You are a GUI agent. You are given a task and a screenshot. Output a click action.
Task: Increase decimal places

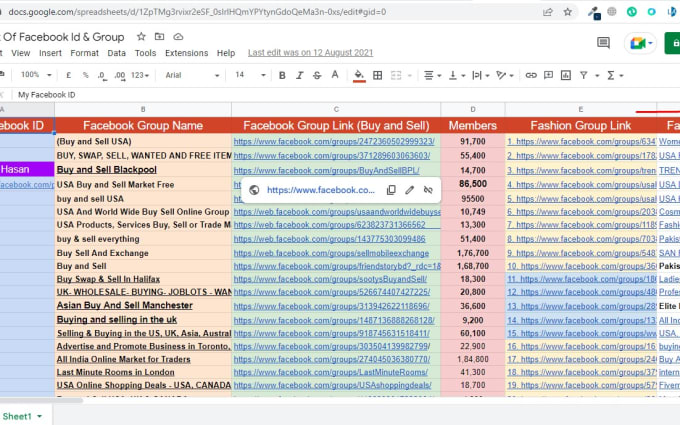(120, 75)
